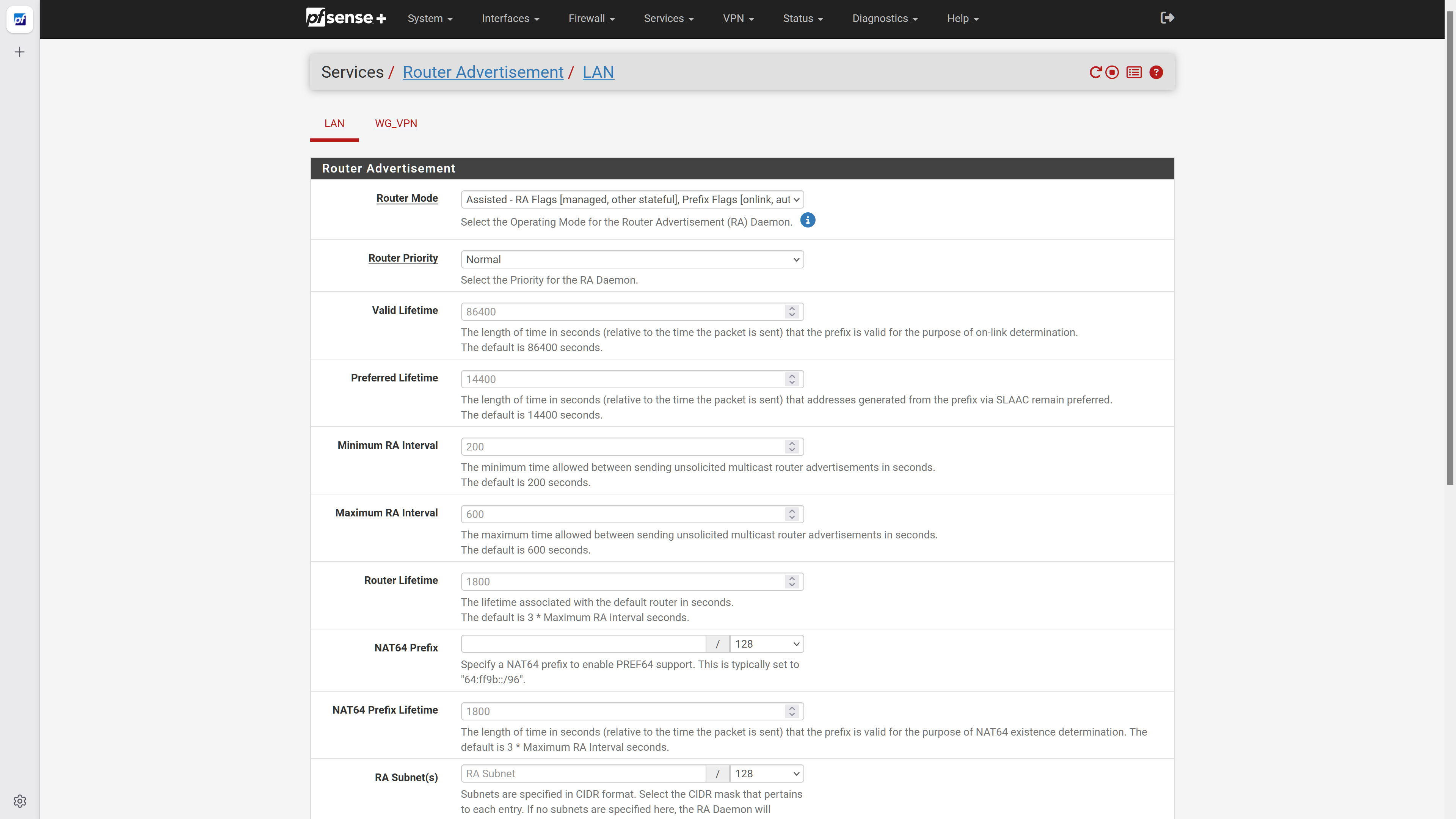Open the related log entries icon
The height and width of the screenshot is (819, 1456).
pyautogui.click(x=1134, y=72)
